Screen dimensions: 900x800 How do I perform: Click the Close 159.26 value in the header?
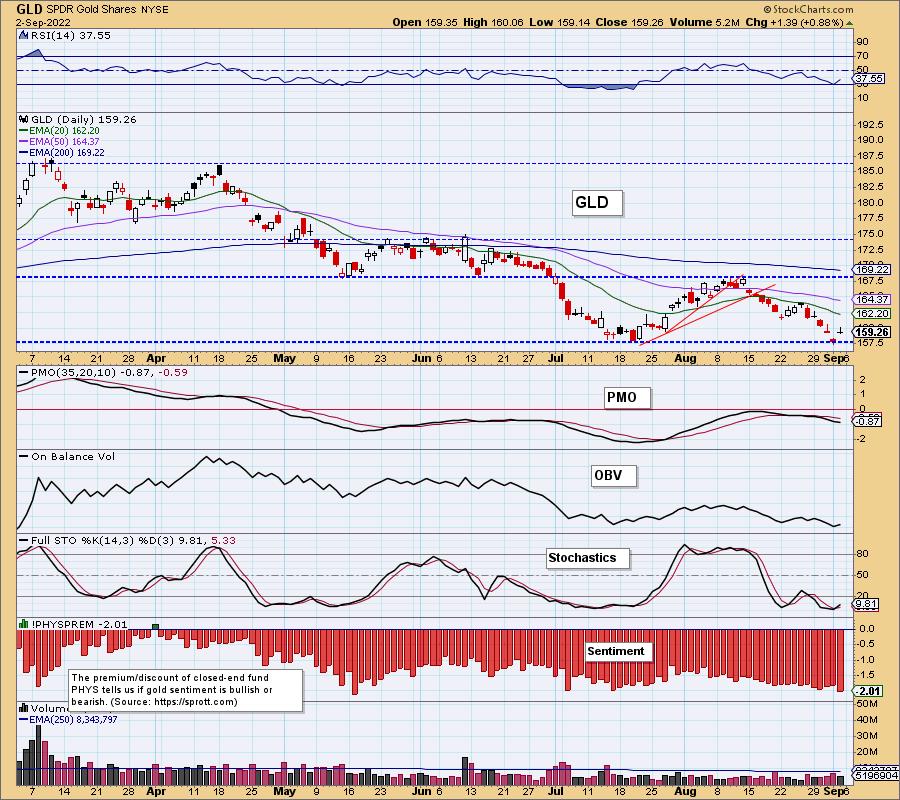click(x=630, y=22)
